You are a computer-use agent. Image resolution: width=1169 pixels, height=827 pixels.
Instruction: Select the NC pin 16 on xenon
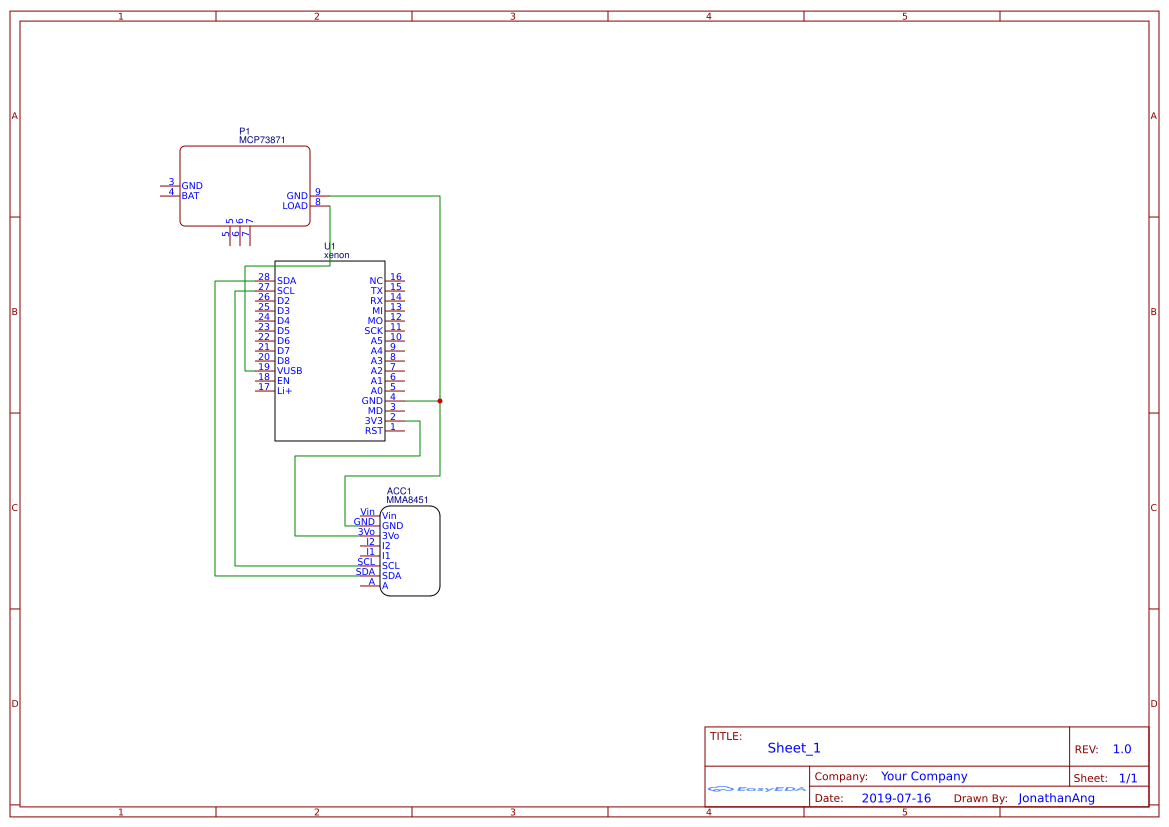[395, 281]
